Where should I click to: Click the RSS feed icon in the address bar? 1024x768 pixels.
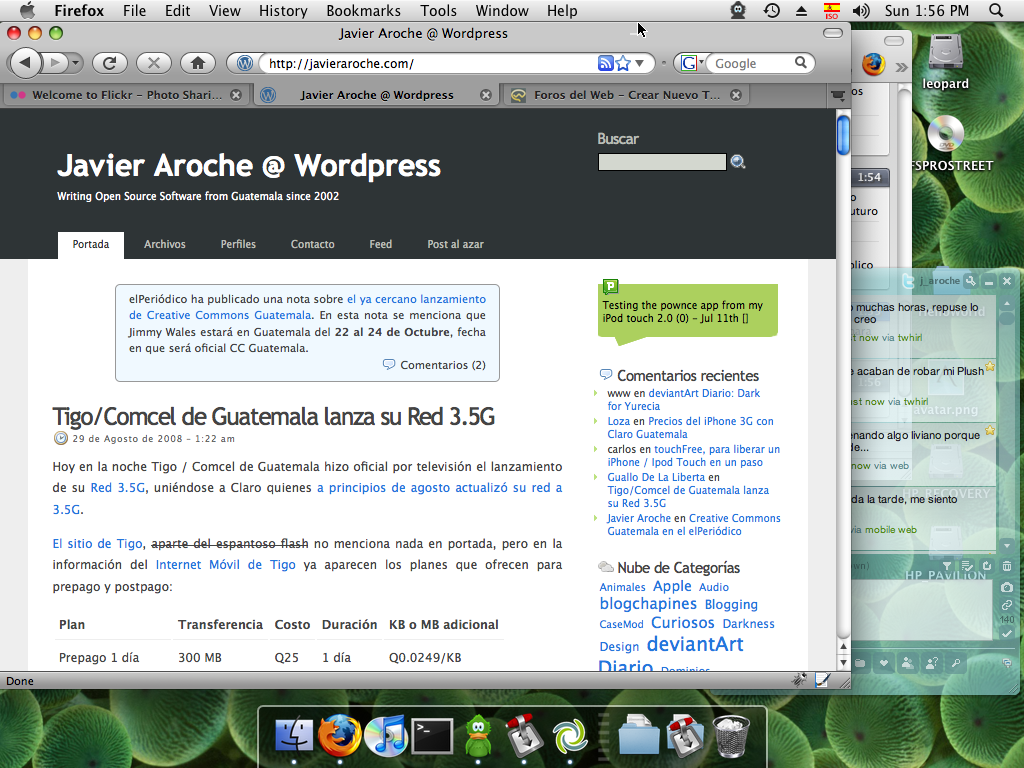[605, 63]
